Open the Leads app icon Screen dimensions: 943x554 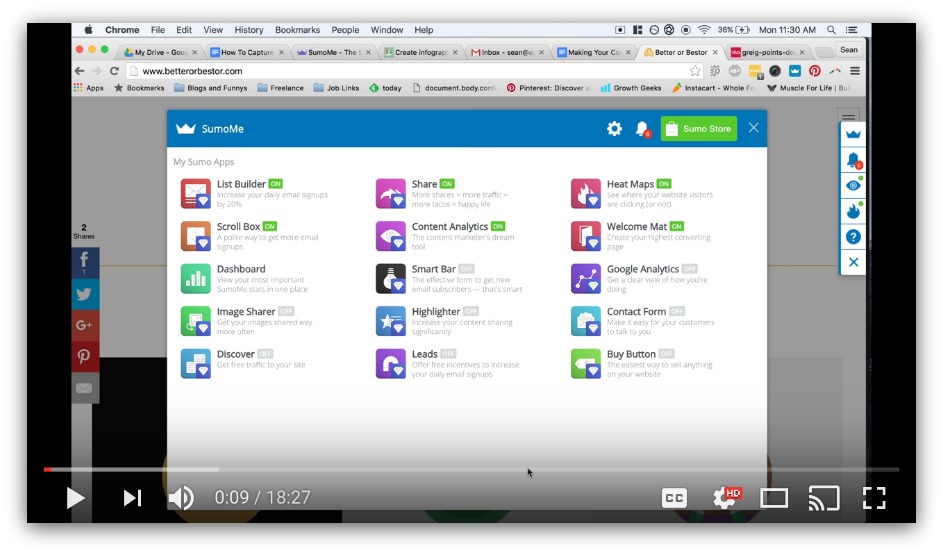click(x=391, y=363)
